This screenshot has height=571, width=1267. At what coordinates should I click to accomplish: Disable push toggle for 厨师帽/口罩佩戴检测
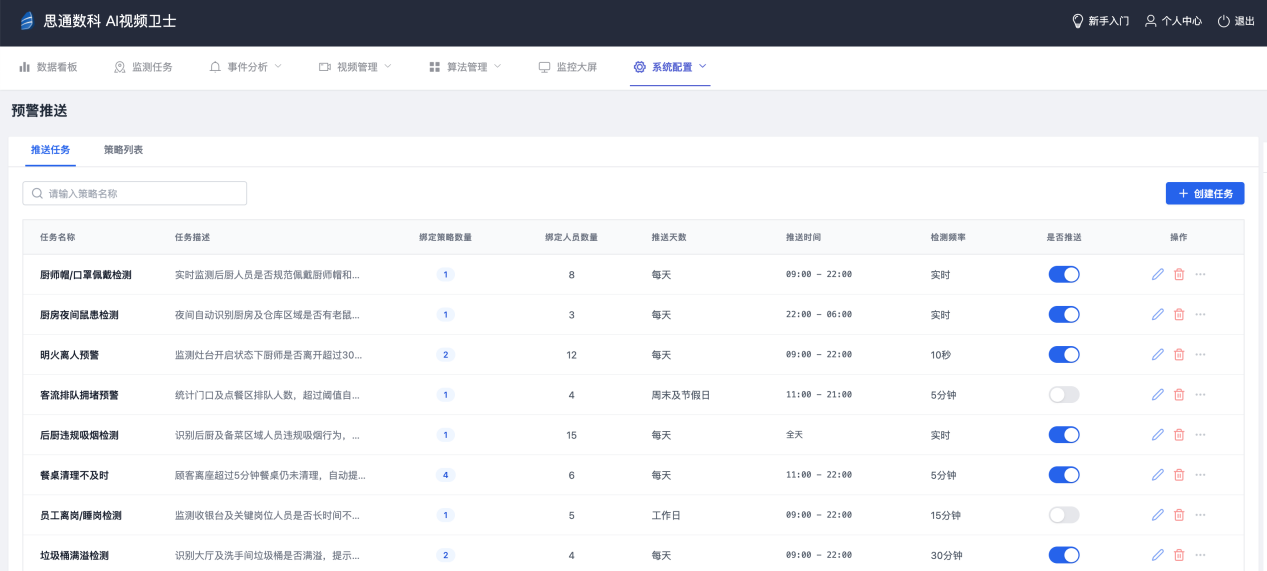point(1064,274)
